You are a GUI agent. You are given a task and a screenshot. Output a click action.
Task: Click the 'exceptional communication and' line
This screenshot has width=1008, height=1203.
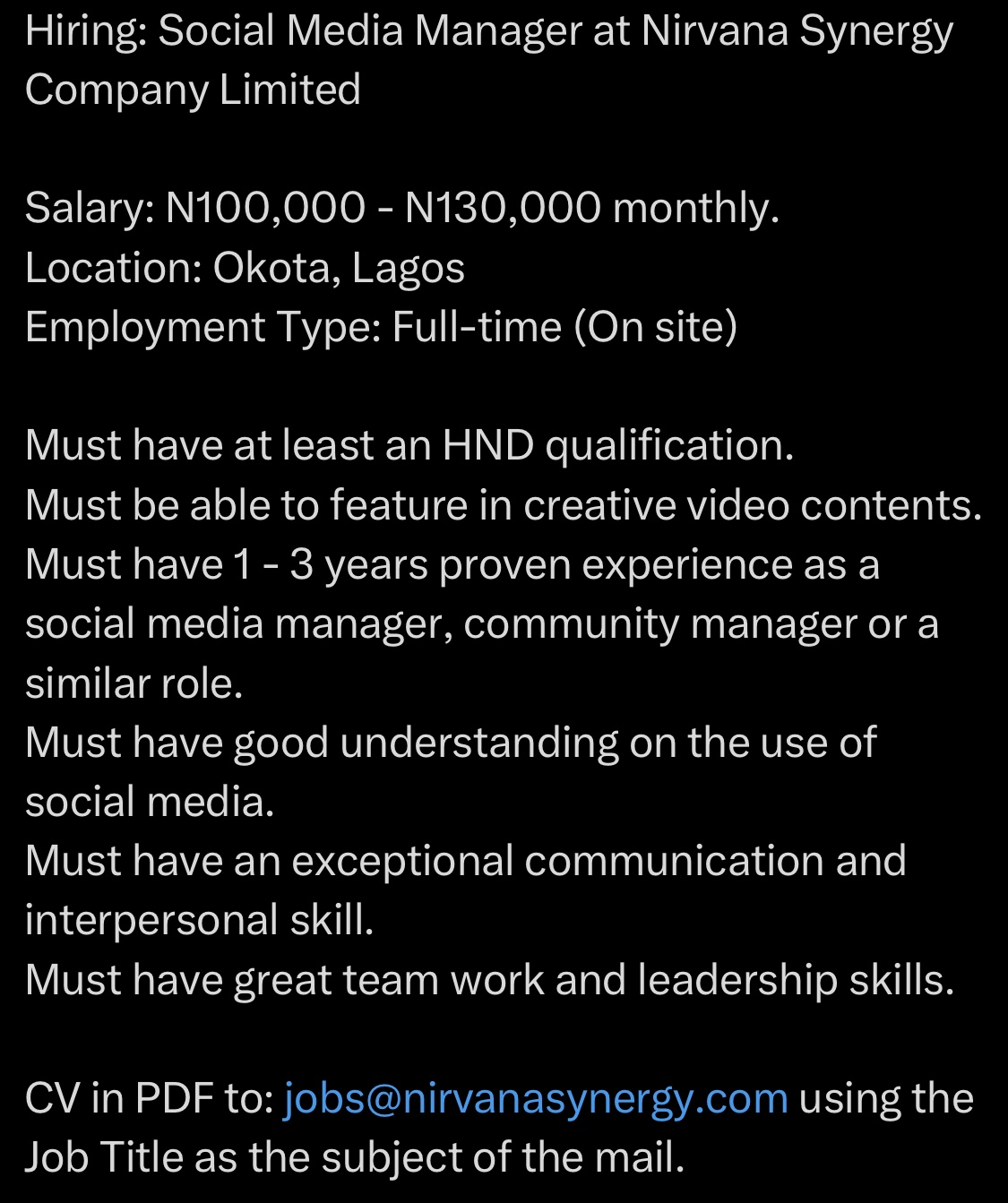coord(465,861)
